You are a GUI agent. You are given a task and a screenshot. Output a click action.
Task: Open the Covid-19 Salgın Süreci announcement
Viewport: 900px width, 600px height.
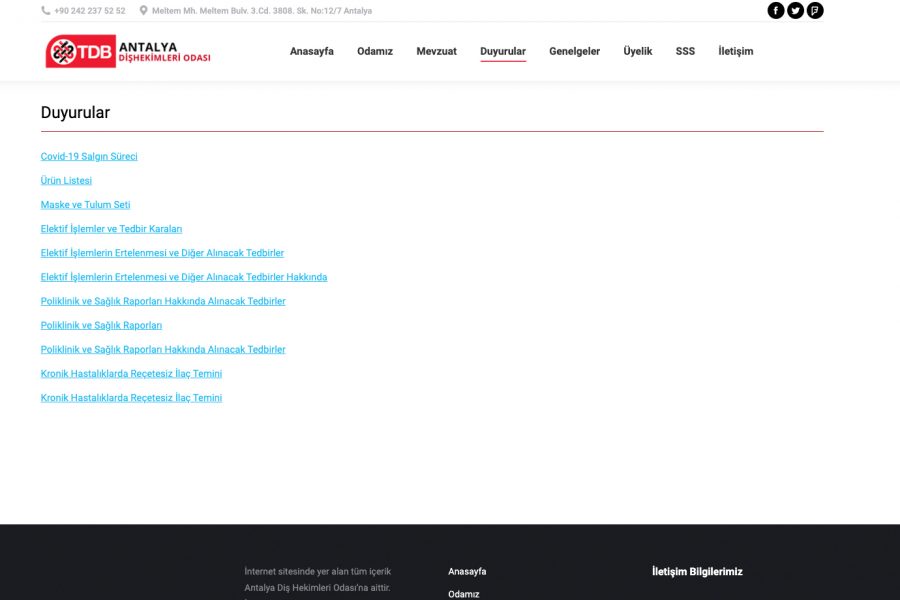click(89, 157)
